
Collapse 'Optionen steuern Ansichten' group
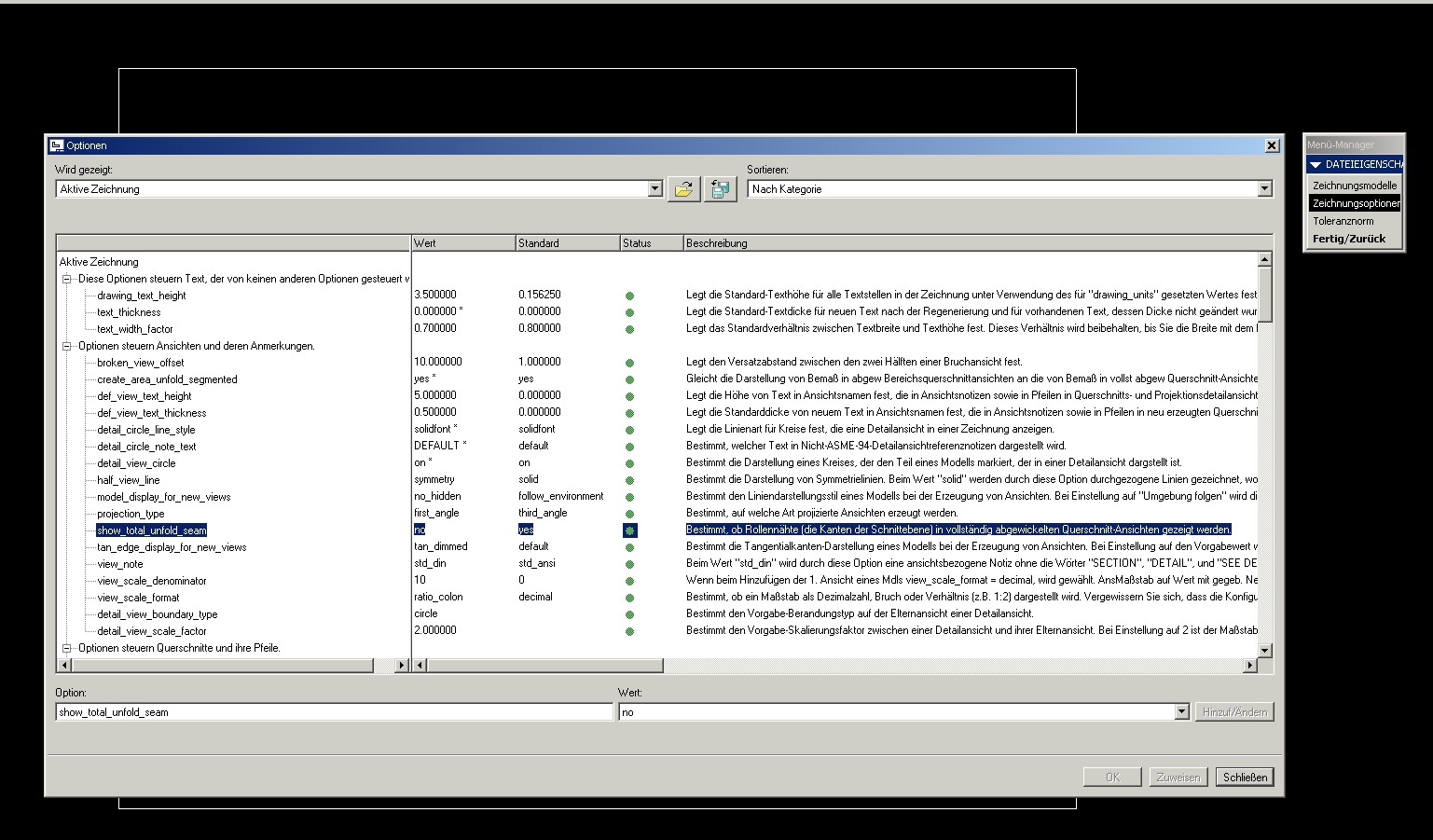[66, 346]
